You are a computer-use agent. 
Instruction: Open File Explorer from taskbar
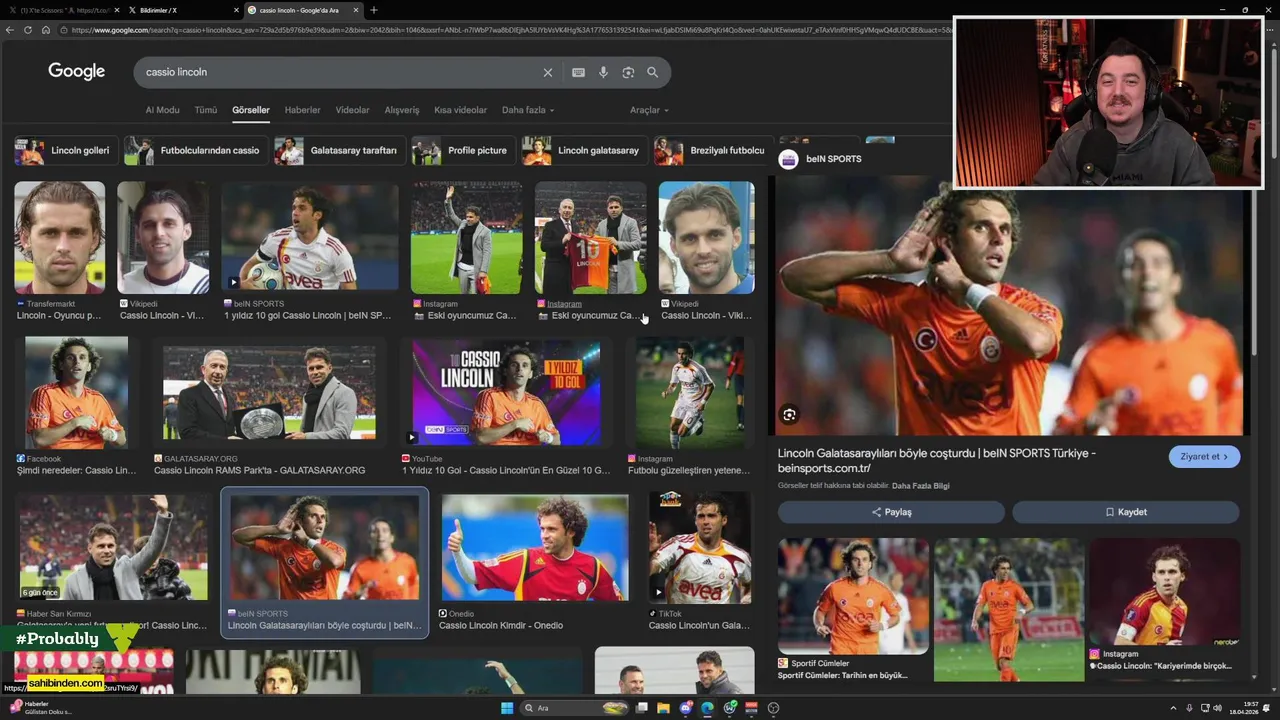pos(663,708)
